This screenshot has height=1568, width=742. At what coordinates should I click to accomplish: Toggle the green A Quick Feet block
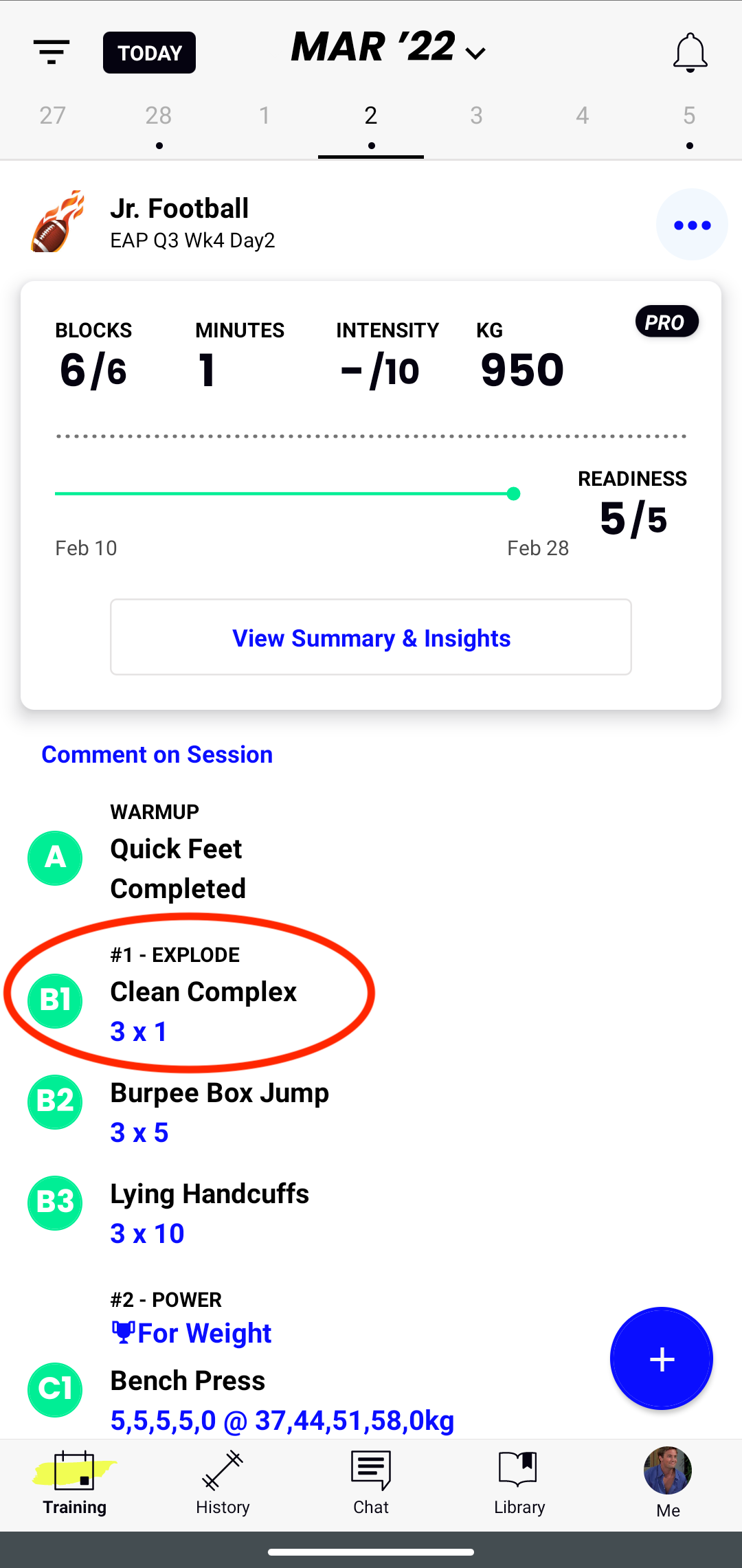pos(55,858)
